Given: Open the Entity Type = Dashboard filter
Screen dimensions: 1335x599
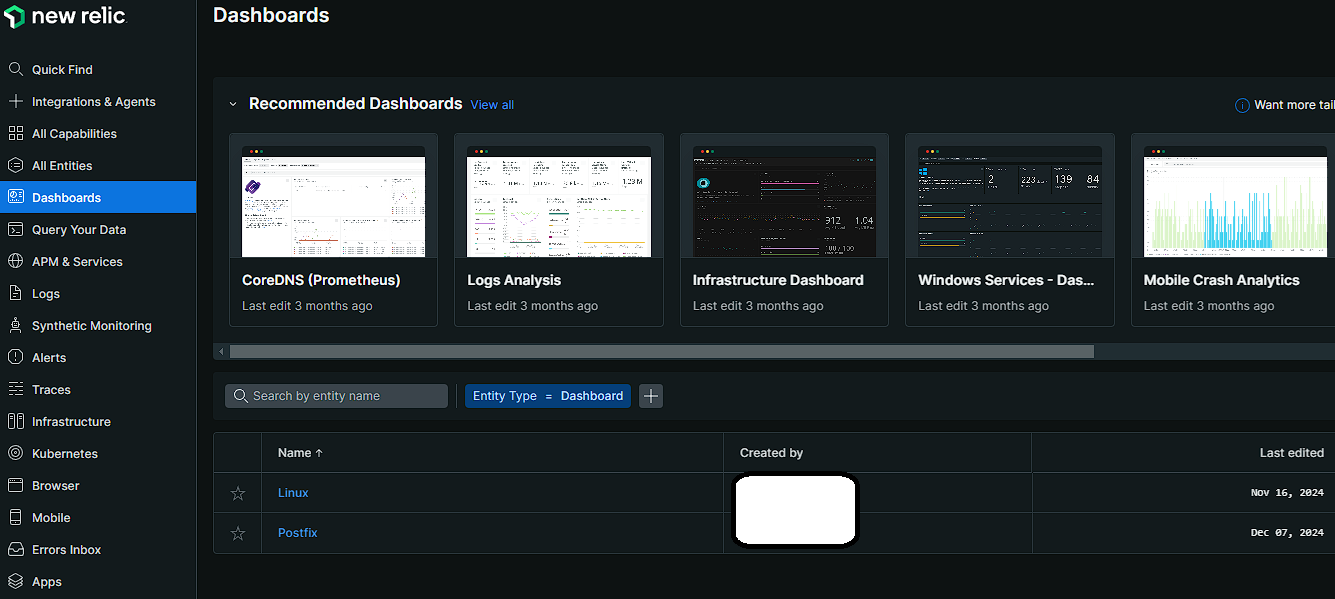Looking at the screenshot, I should click(x=548, y=396).
